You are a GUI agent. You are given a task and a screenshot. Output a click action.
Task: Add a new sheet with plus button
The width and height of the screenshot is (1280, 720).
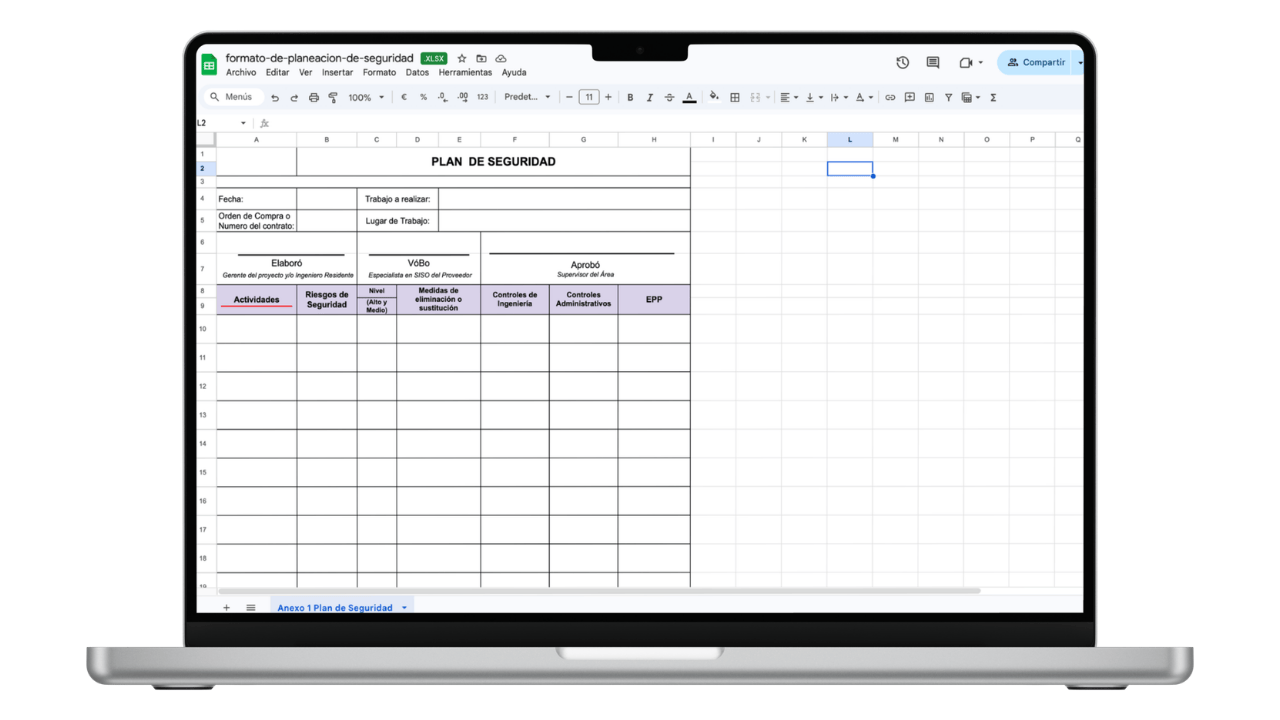(226, 608)
